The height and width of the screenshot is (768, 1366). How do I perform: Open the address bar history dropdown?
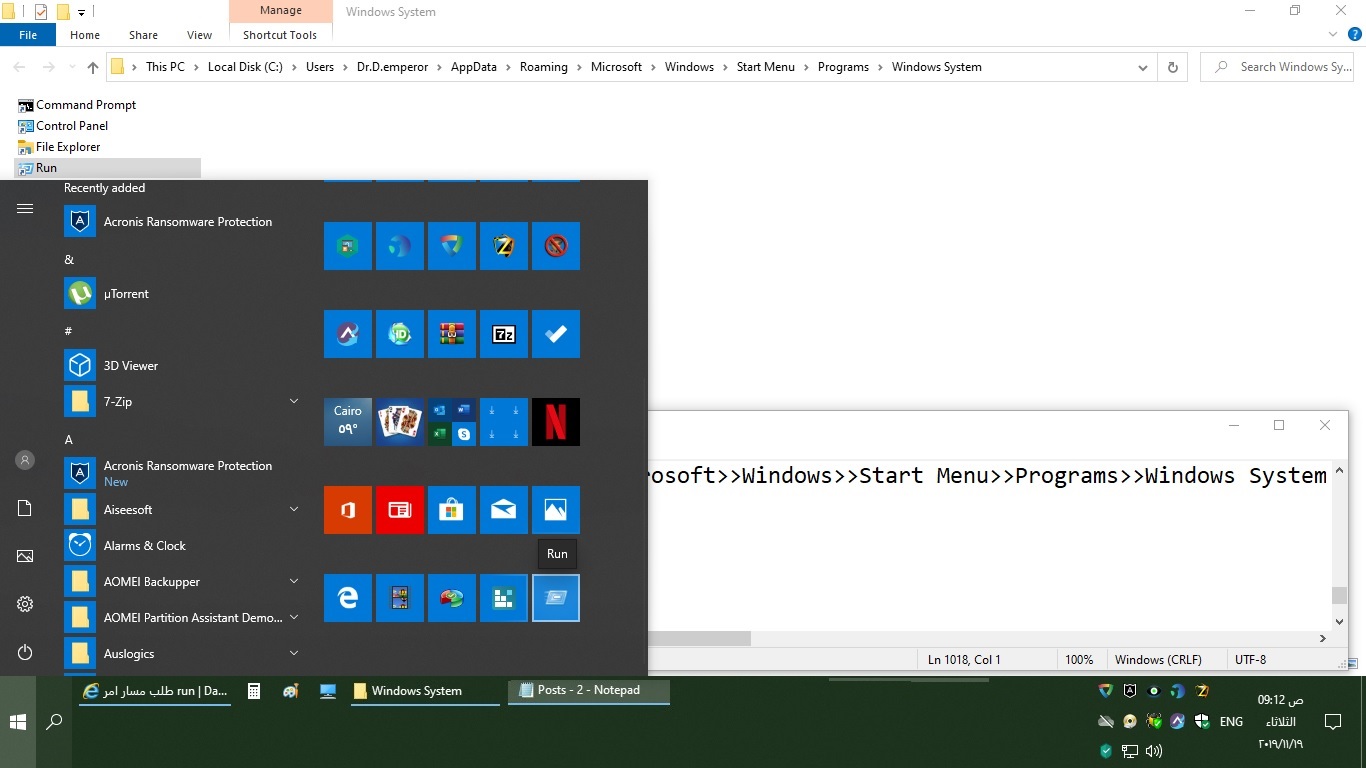pos(1143,67)
